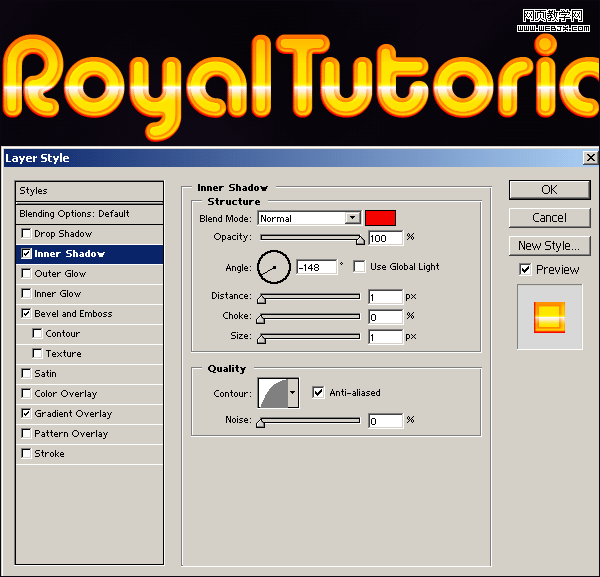Open the contour curve thumbnail
Viewport: 600px width, 577px height.
click(273, 393)
